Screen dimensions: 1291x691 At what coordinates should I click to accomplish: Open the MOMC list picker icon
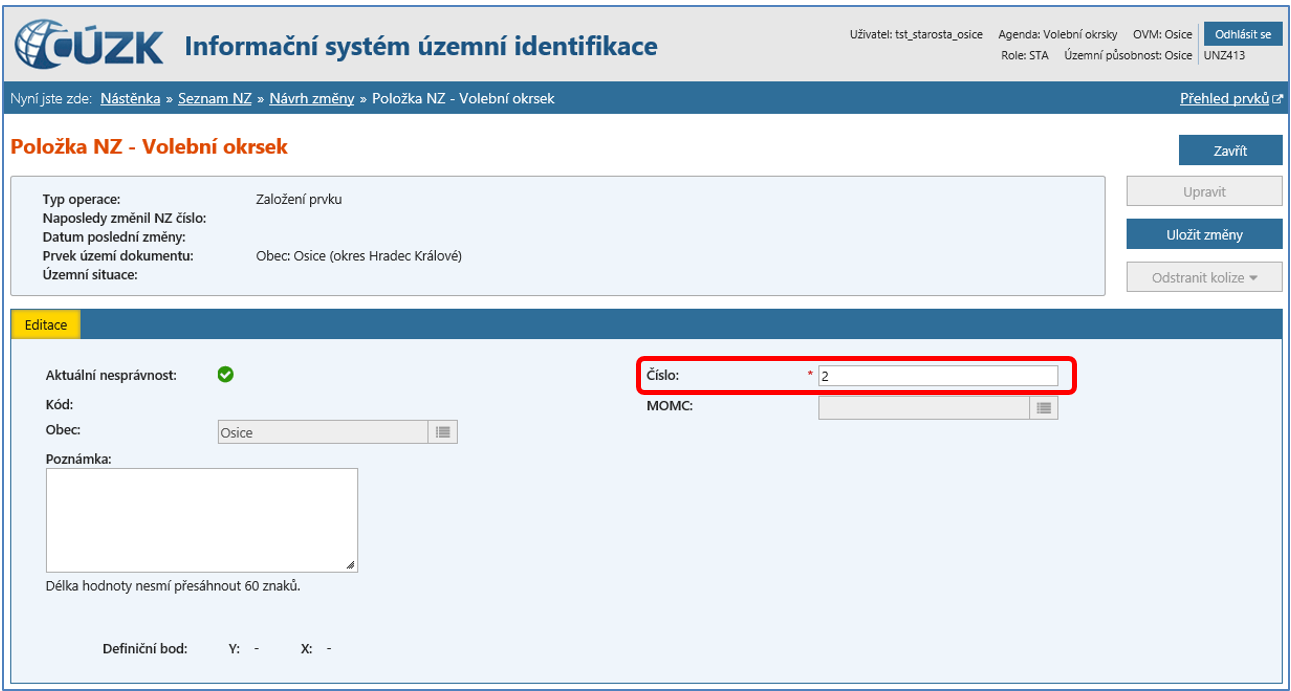tap(1043, 408)
